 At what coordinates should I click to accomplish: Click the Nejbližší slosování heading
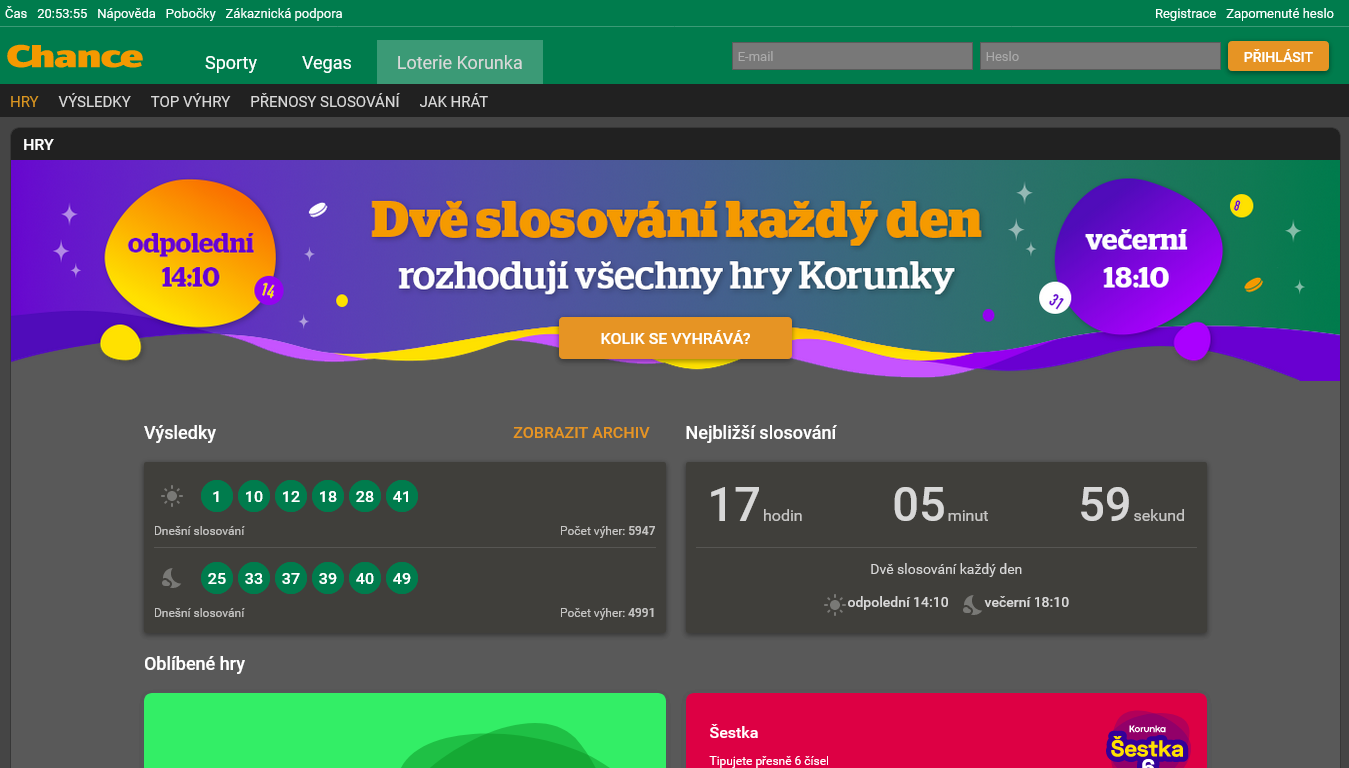(761, 433)
